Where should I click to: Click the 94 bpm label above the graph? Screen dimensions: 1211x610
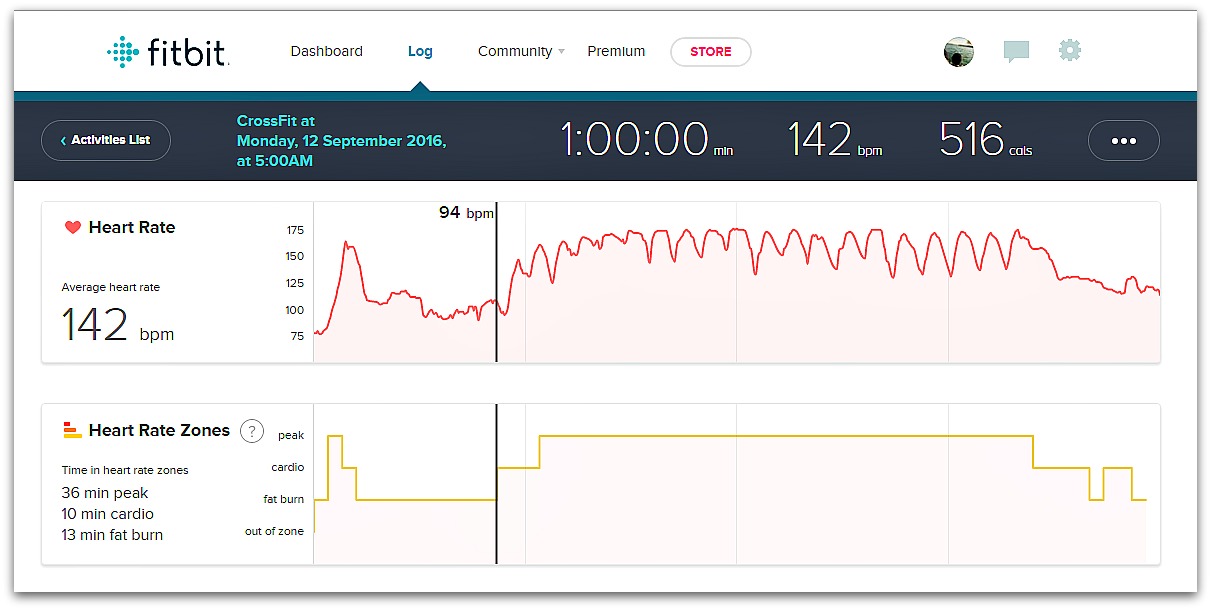click(466, 213)
